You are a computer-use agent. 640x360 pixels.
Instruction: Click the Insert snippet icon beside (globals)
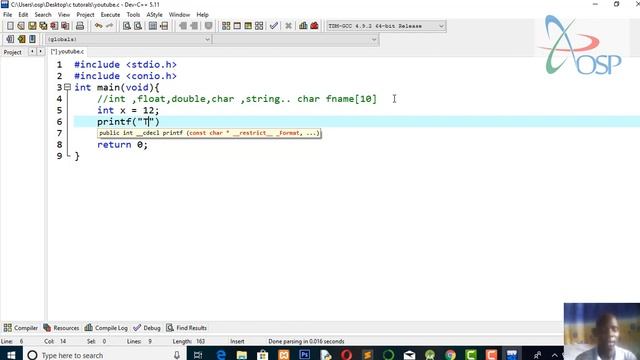coord(10,39)
